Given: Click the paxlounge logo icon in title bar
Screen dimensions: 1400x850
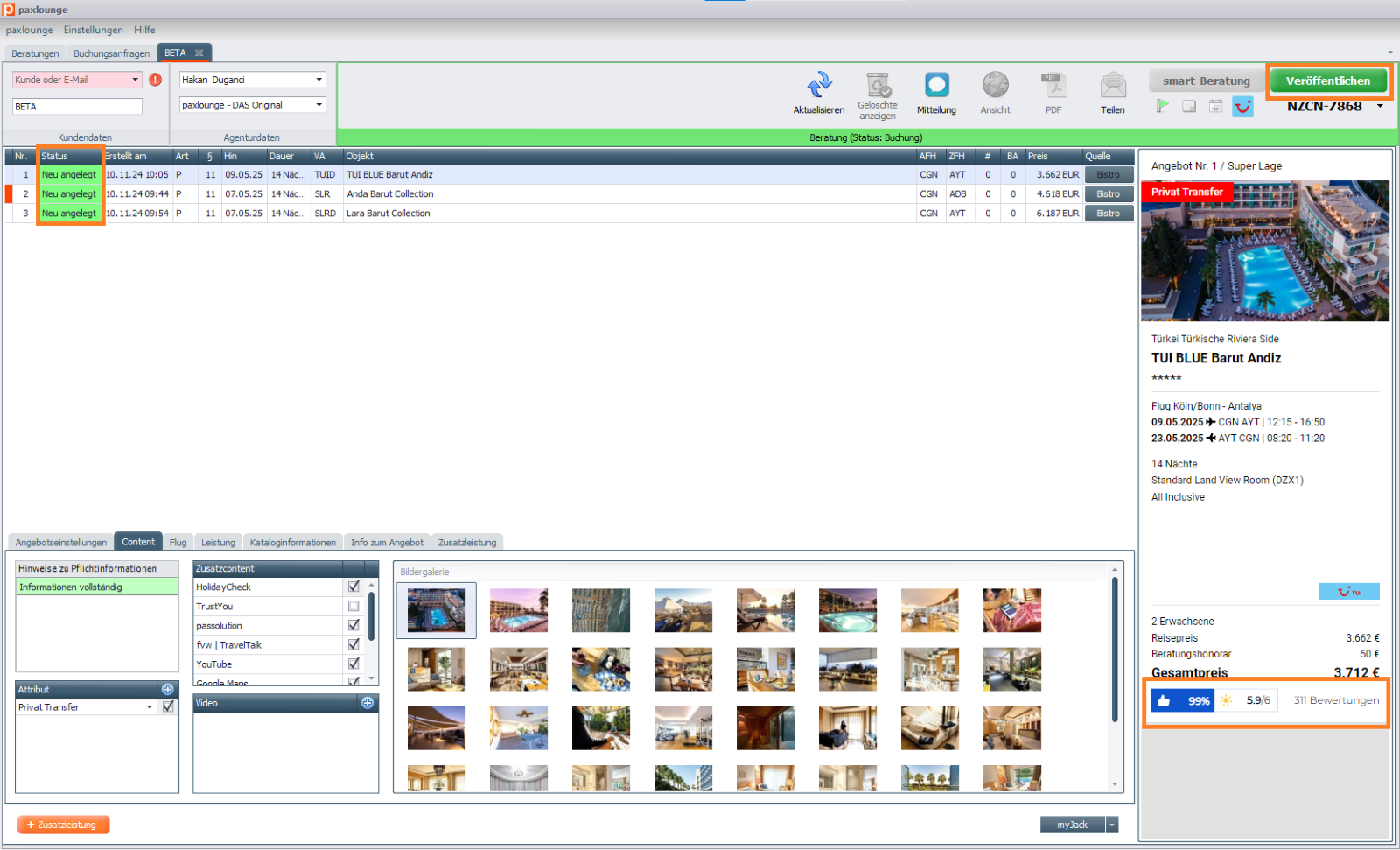Looking at the screenshot, I should (x=9, y=10).
